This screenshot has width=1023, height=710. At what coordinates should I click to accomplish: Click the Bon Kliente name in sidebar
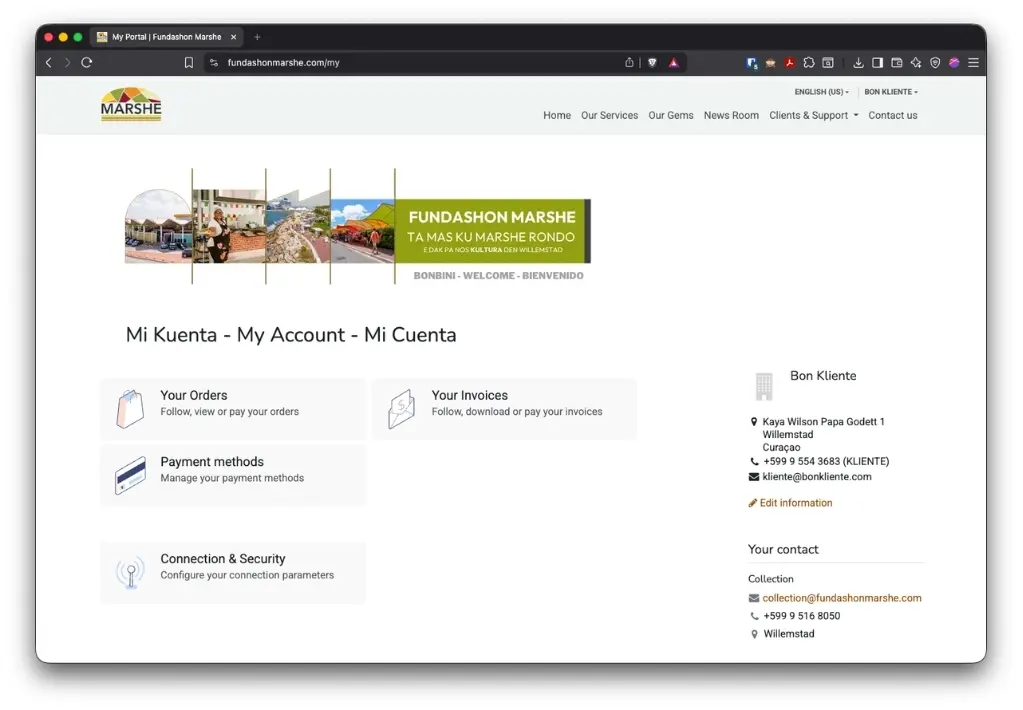(x=823, y=376)
